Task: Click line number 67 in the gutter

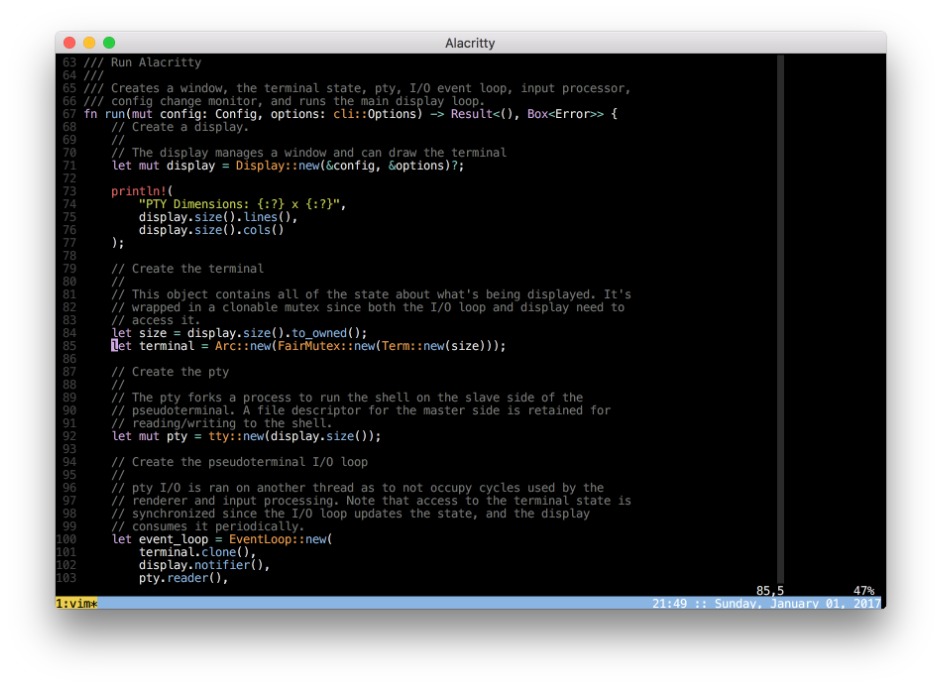Action: tap(69, 114)
